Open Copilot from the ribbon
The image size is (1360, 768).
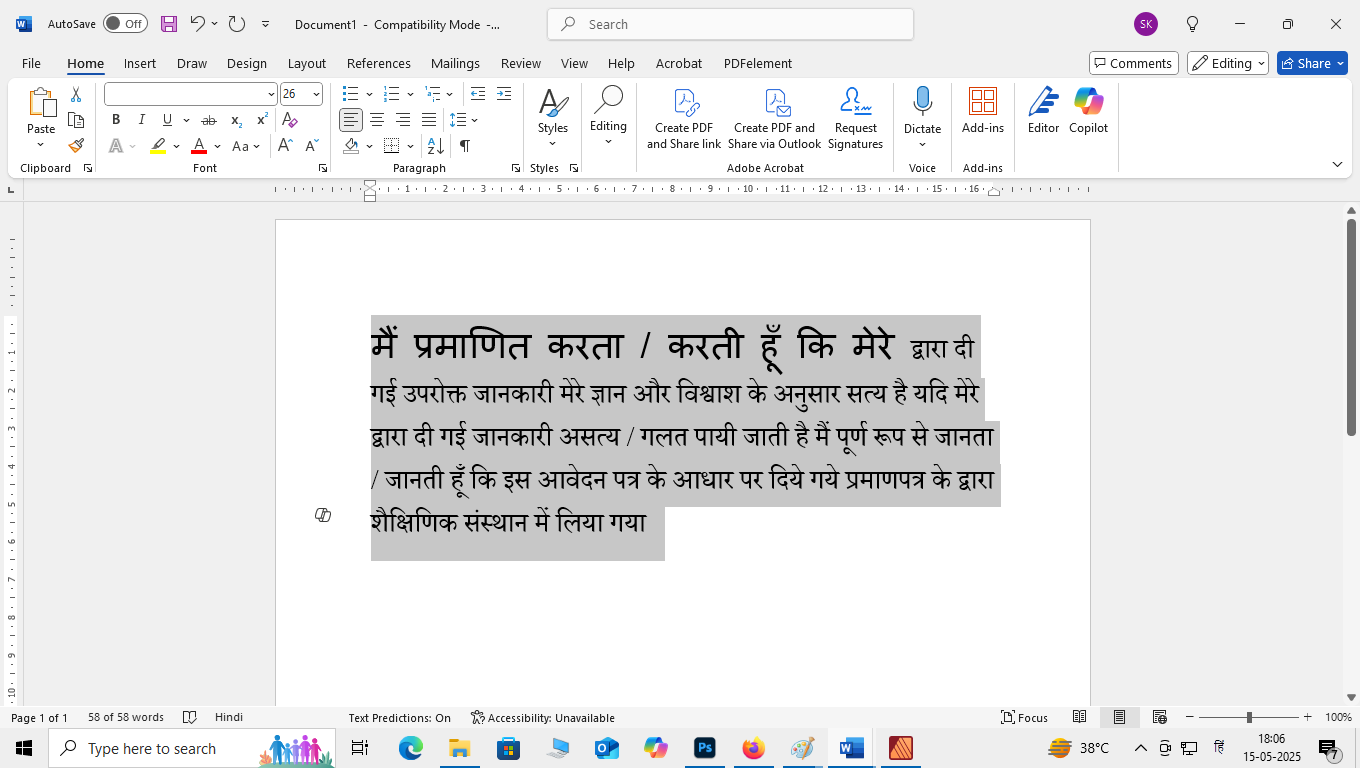tap(1088, 111)
